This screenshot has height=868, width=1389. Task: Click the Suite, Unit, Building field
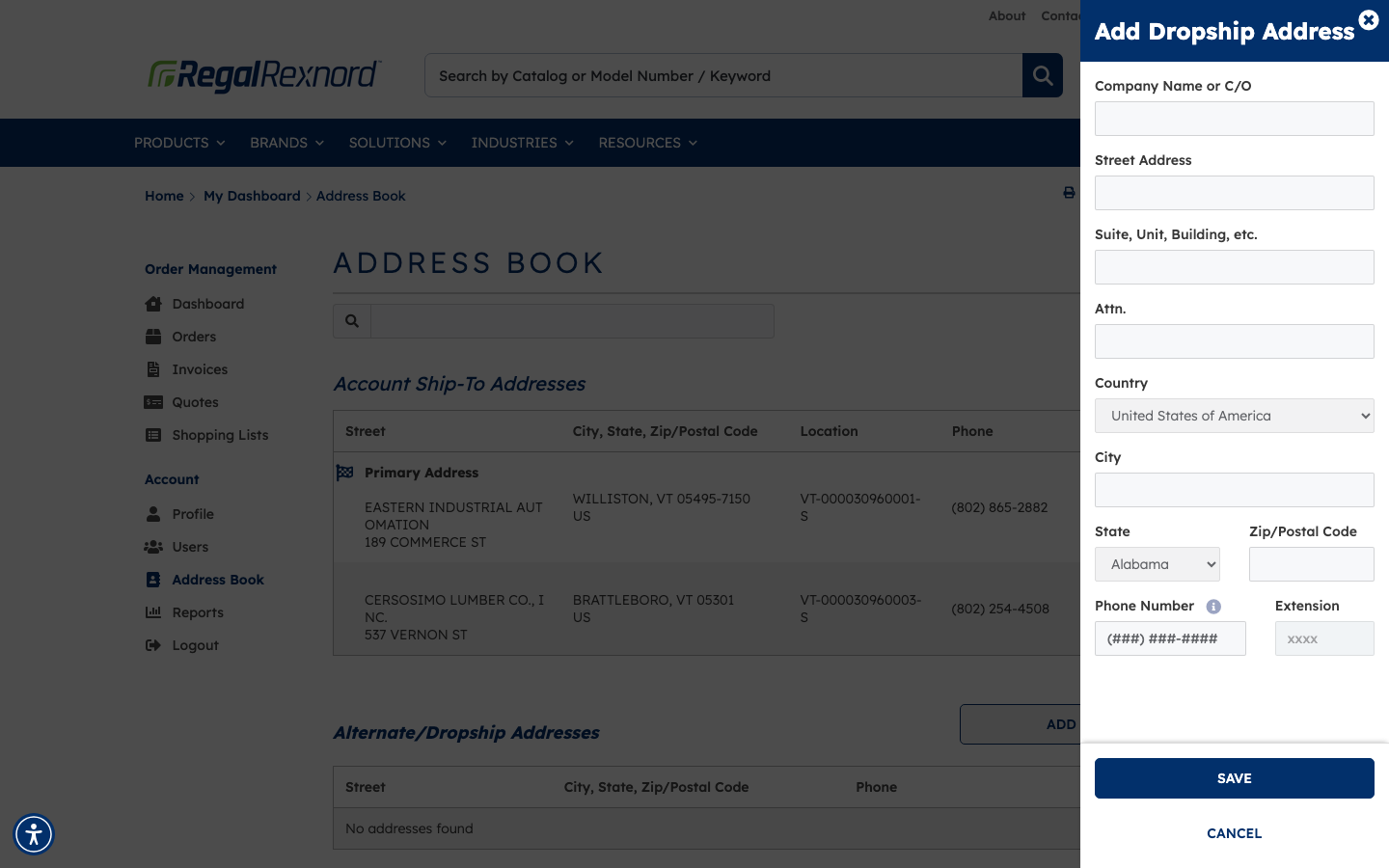(1235, 267)
